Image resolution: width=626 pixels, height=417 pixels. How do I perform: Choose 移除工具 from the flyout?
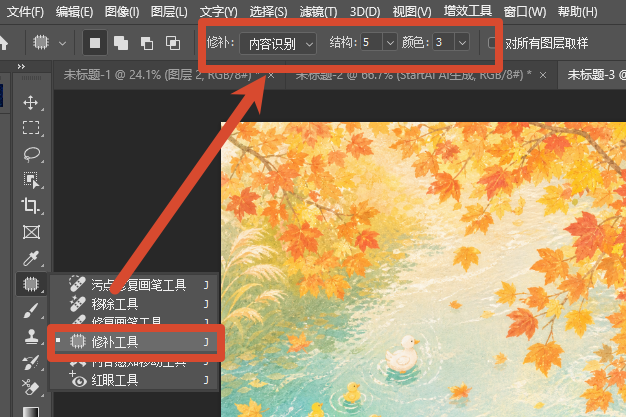click(134, 304)
